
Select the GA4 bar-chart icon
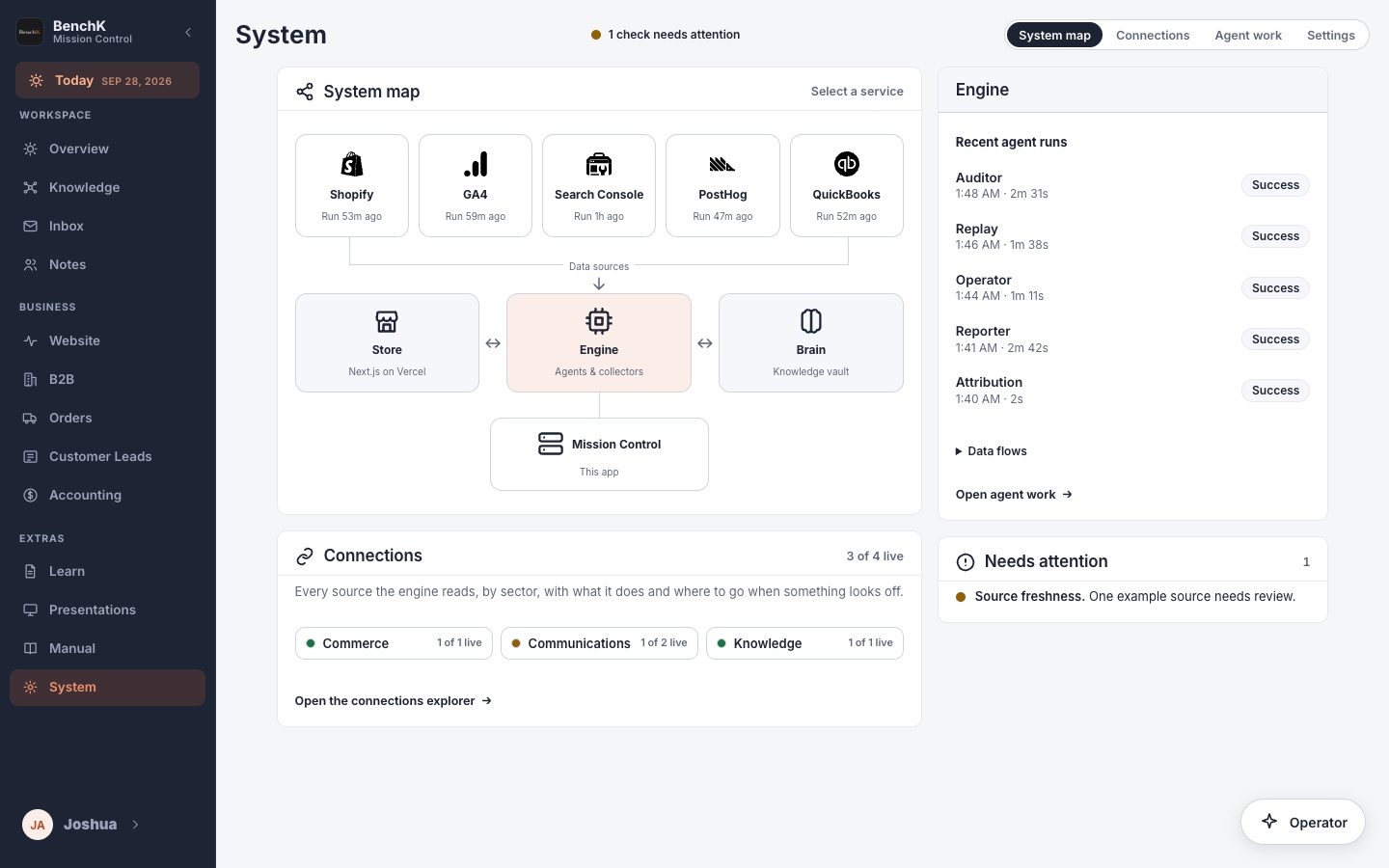476,164
